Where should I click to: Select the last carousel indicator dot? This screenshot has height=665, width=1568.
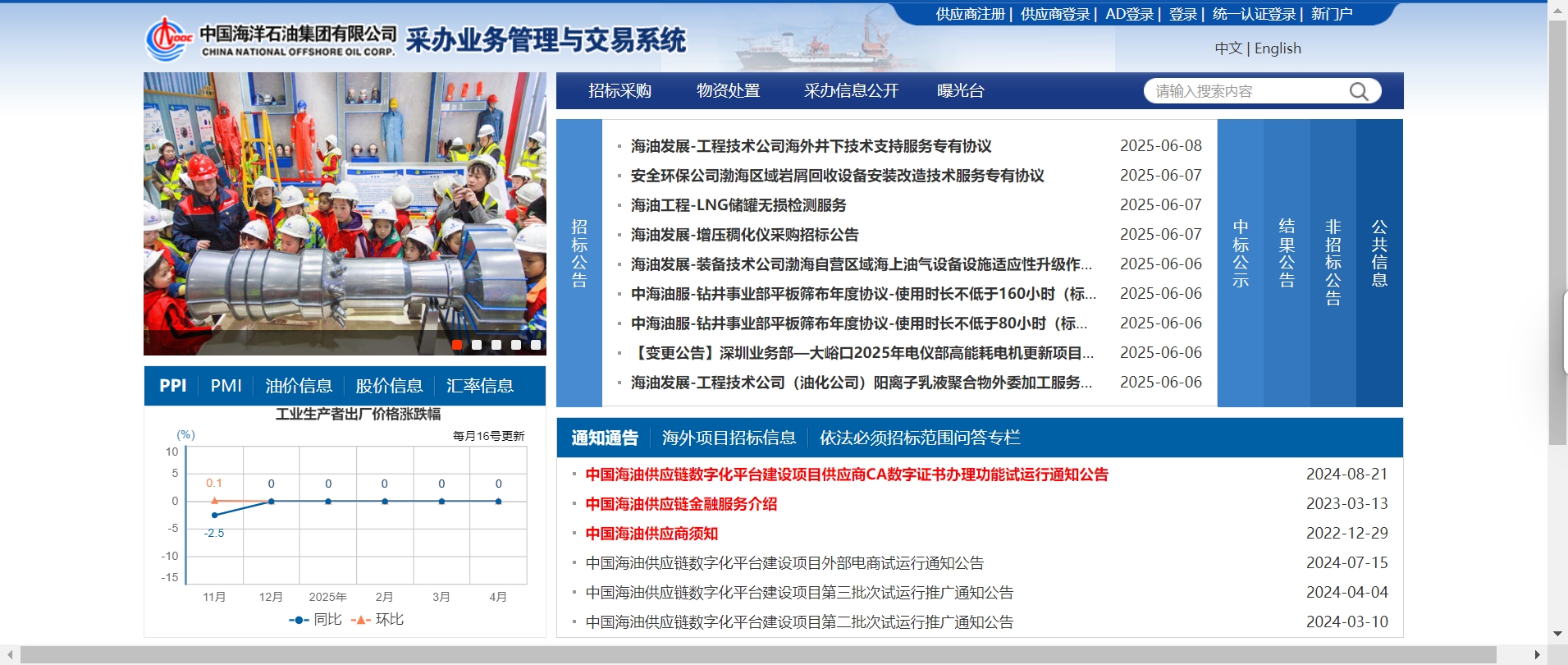[536, 345]
